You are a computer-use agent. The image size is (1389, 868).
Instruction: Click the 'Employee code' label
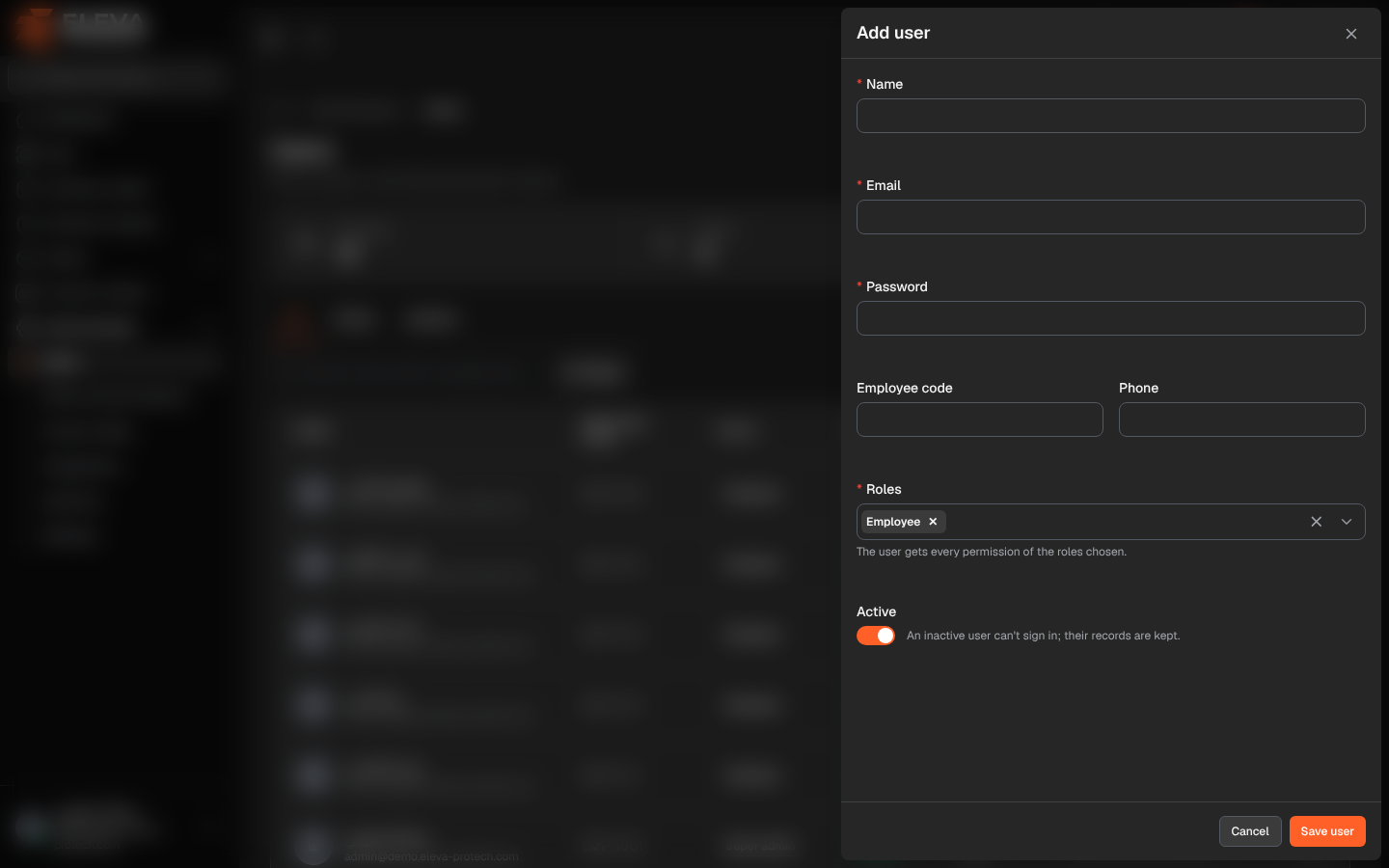905,388
